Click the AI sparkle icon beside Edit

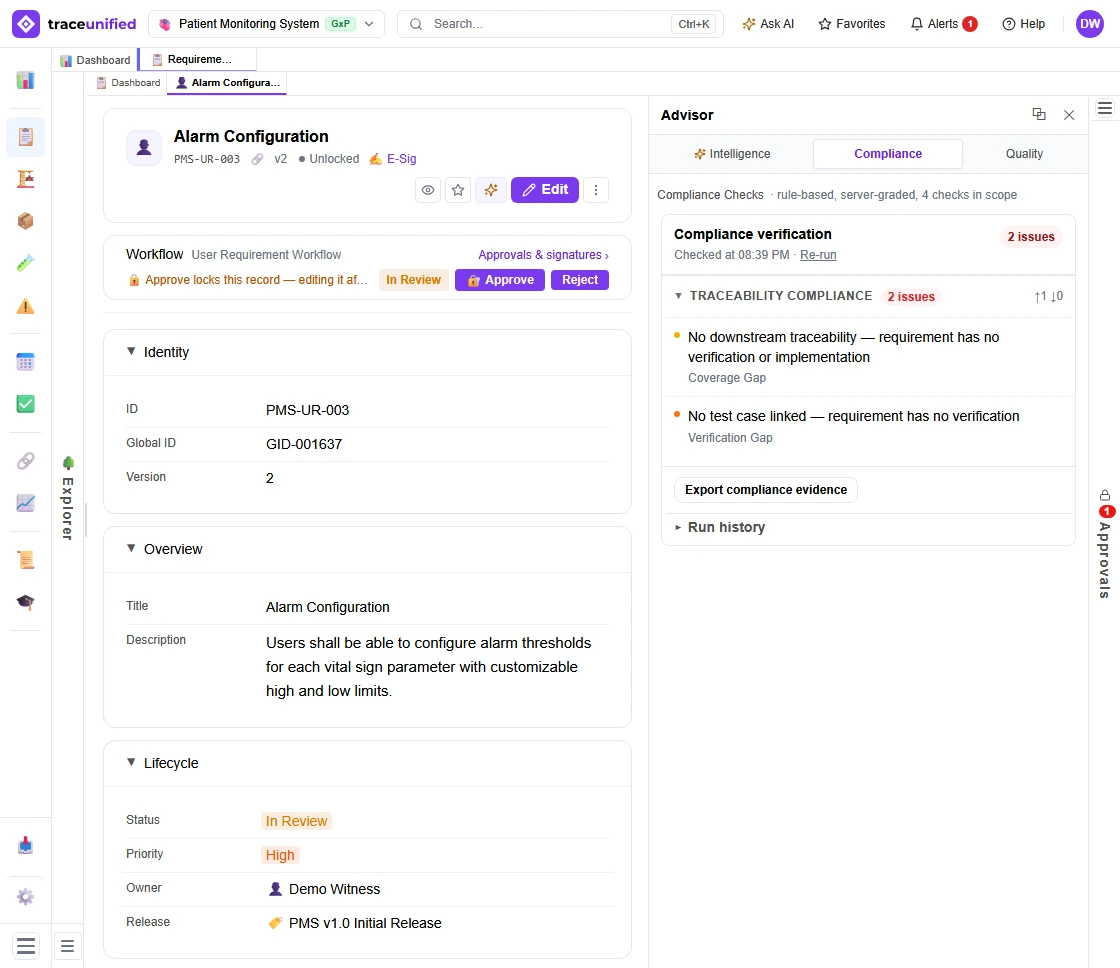pyautogui.click(x=491, y=190)
